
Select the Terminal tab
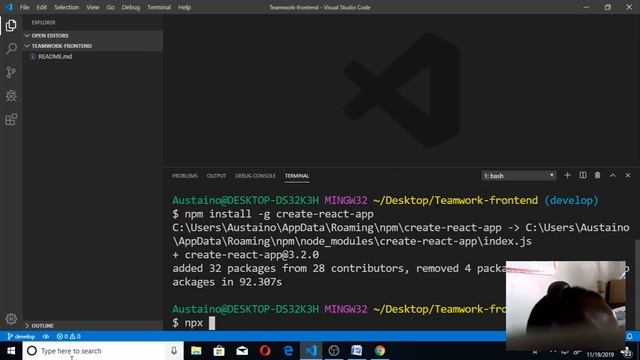pos(297,176)
